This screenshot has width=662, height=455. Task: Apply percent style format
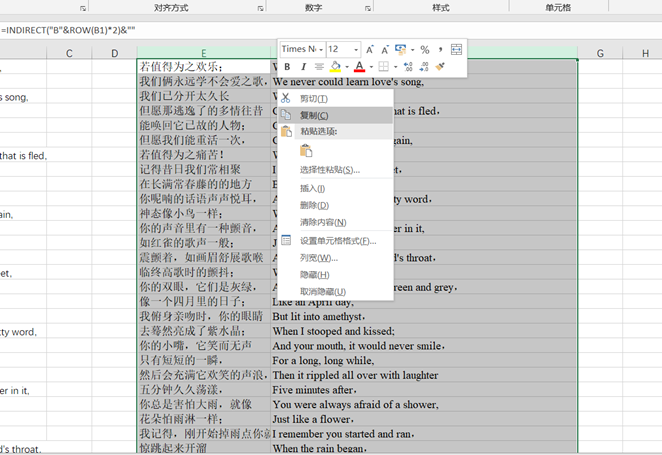coord(425,50)
